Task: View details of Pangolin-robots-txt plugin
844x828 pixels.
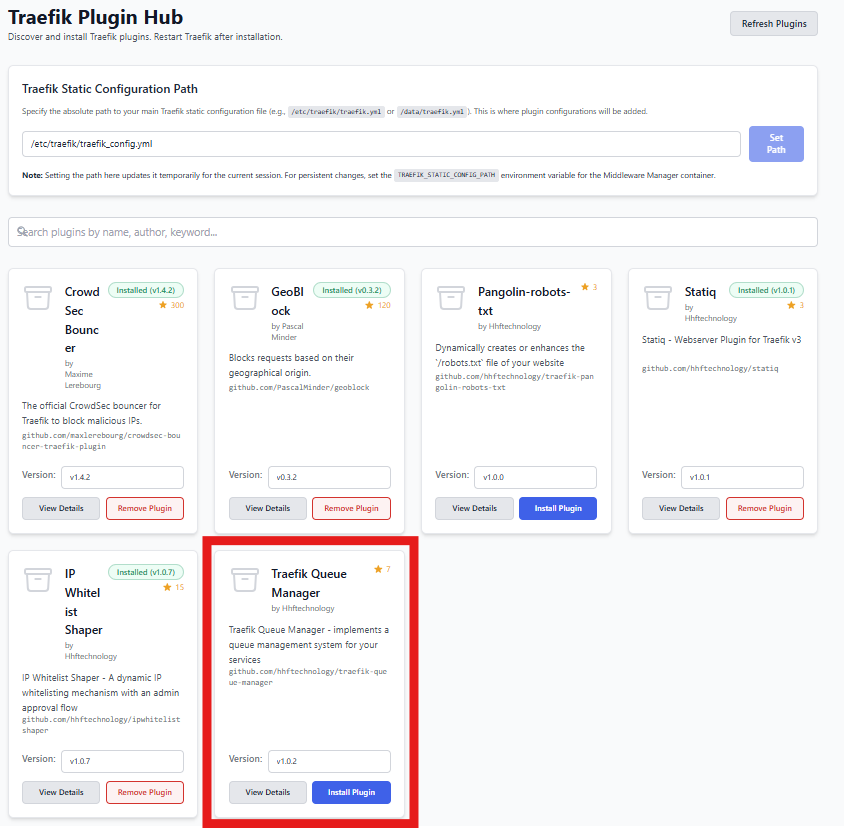Action: click(474, 508)
